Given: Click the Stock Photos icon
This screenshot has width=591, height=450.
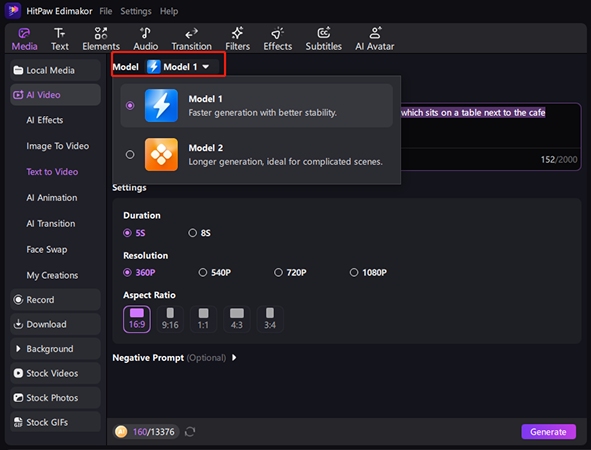Looking at the screenshot, I should (18, 398).
